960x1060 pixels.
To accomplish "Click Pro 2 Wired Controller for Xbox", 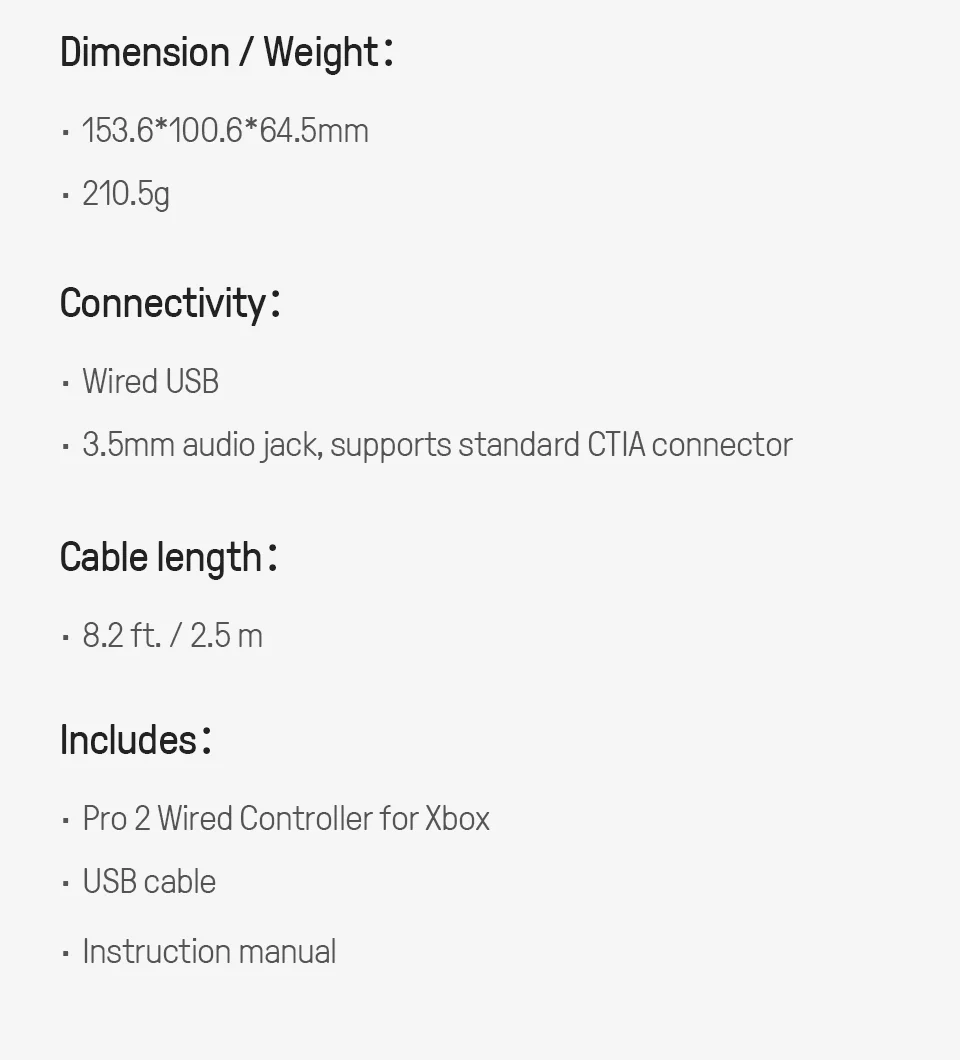I will (286, 819).
